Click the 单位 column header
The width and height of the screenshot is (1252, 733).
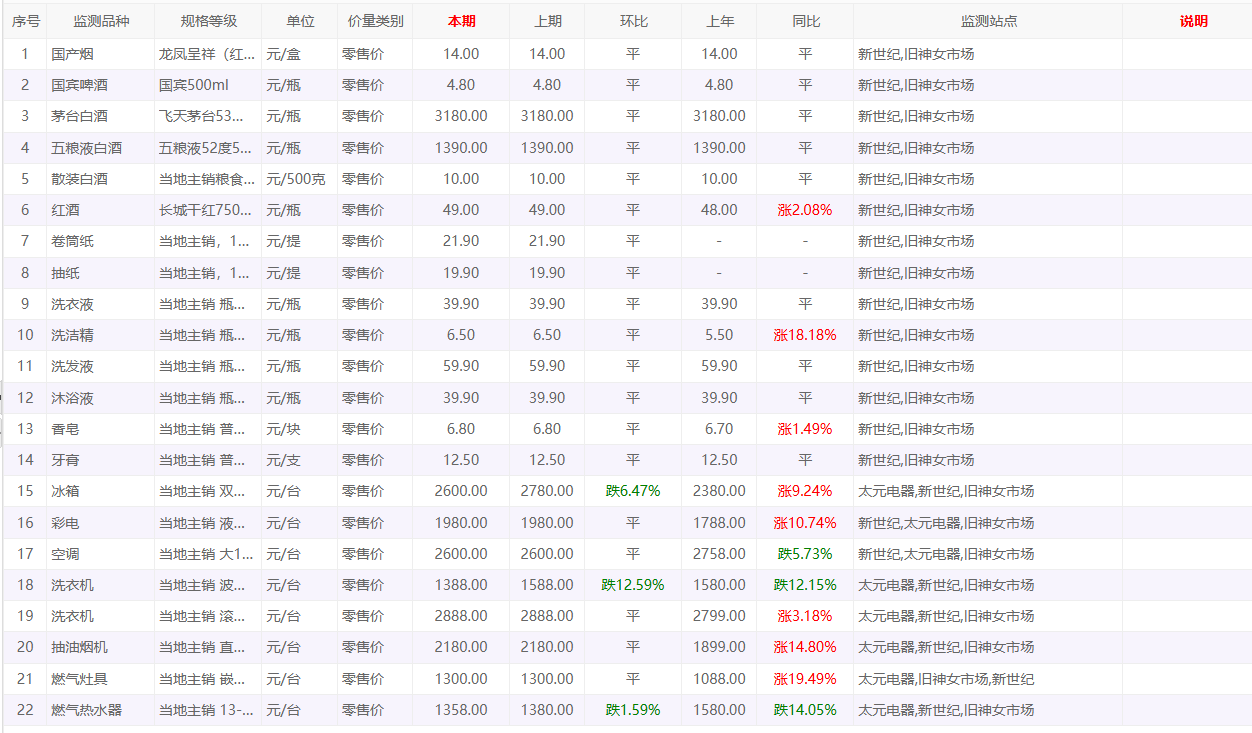[x=300, y=21]
